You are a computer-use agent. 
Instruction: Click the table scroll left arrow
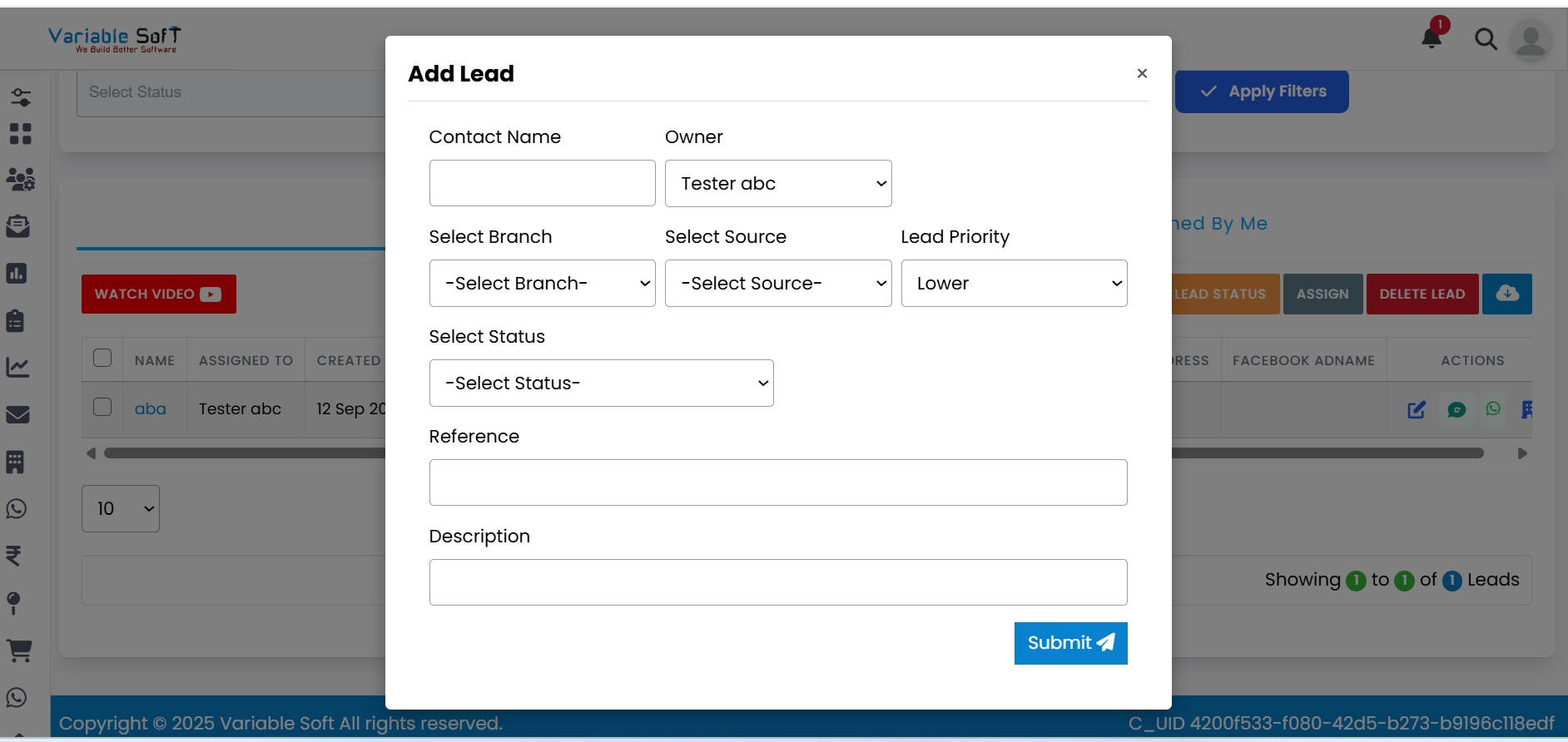point(91,453)
